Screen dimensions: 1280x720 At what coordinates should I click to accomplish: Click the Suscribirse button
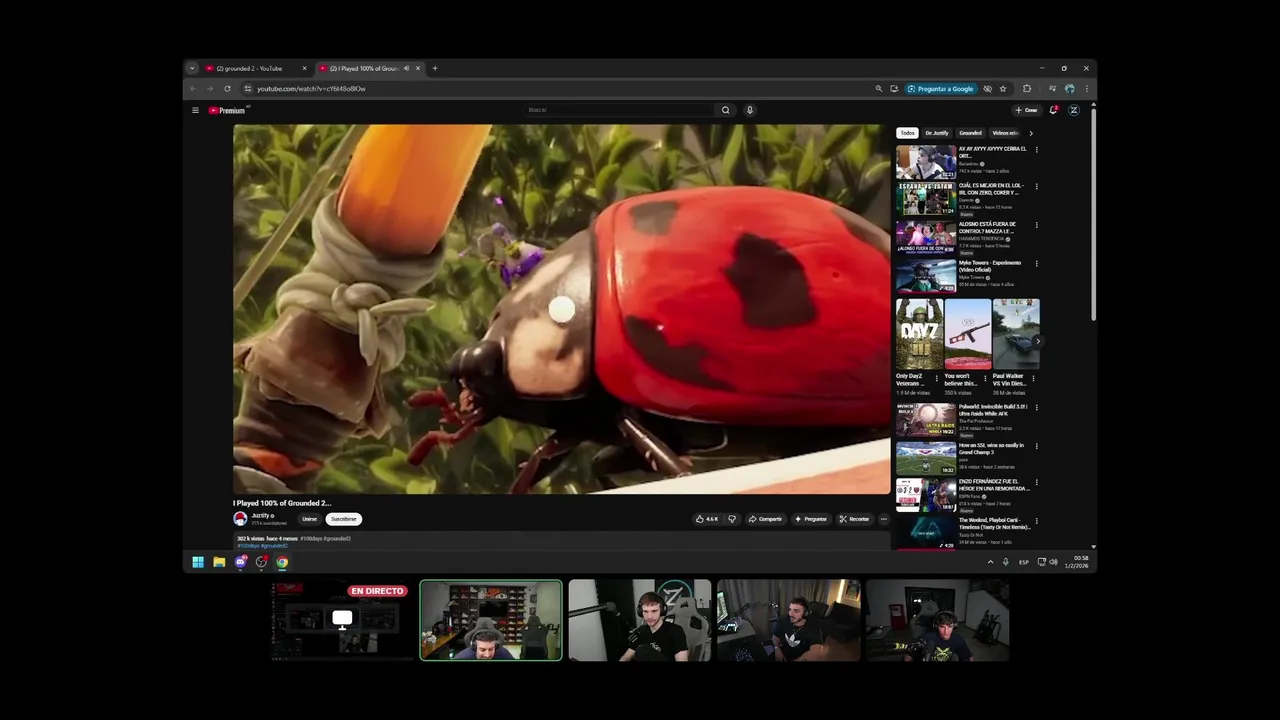click(x=344, y=519)
